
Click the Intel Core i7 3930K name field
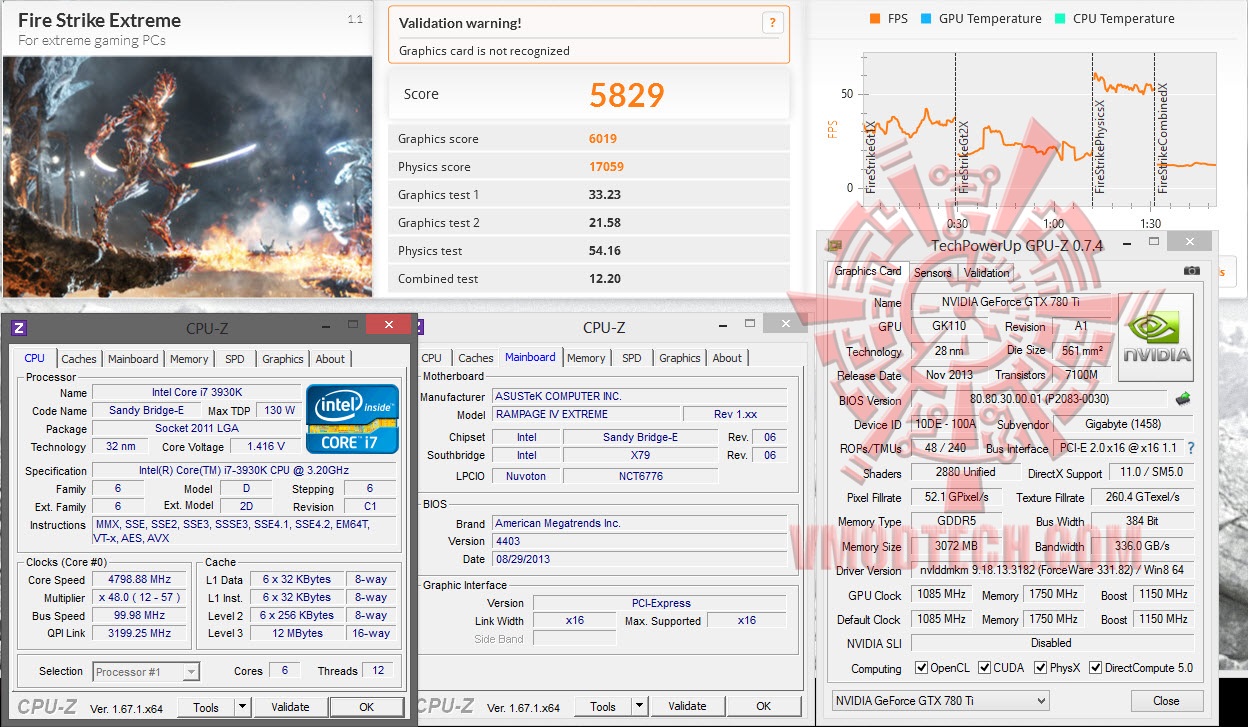(196, 393)
